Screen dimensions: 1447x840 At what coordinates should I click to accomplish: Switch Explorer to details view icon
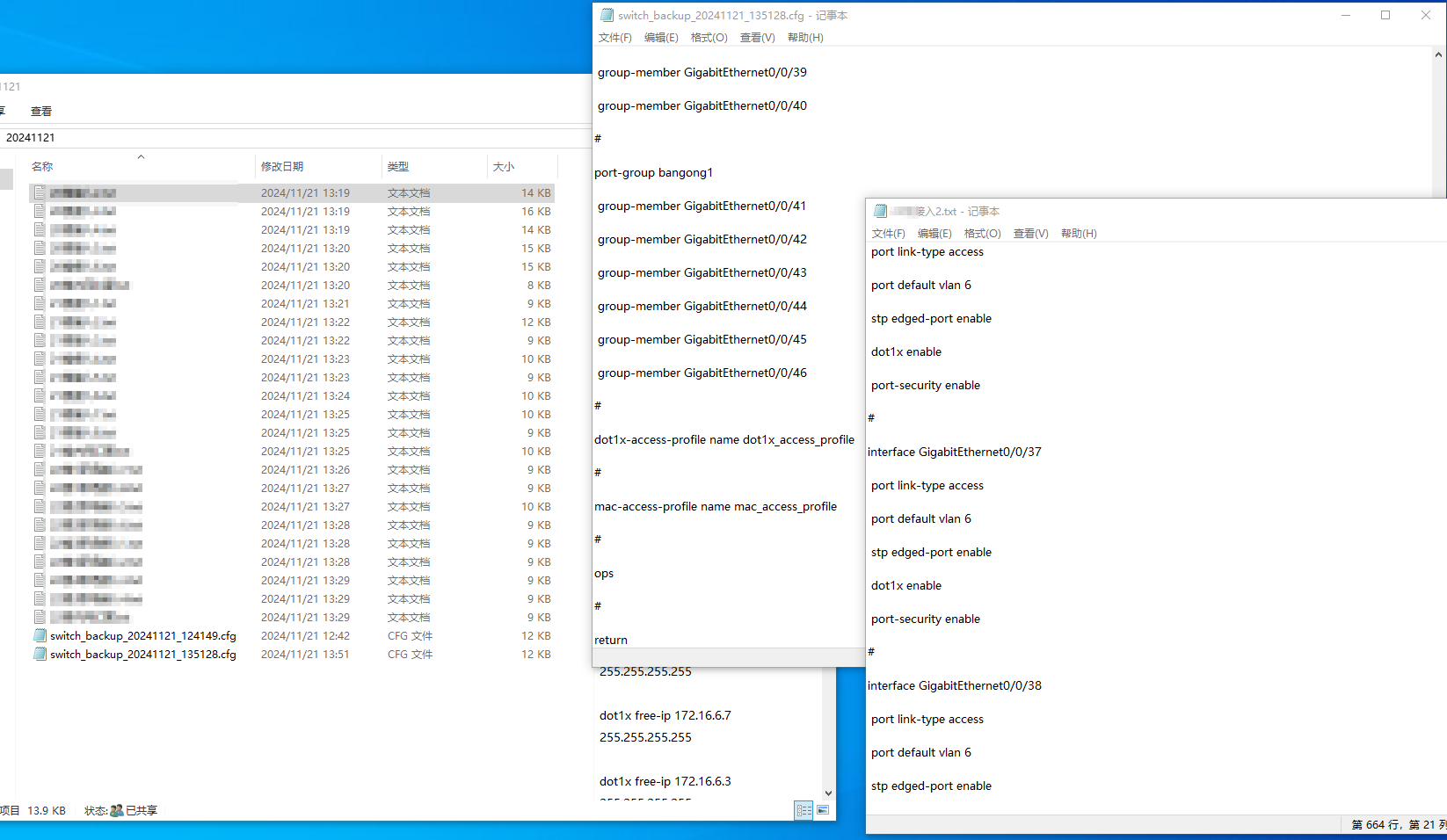click(803, 811)
